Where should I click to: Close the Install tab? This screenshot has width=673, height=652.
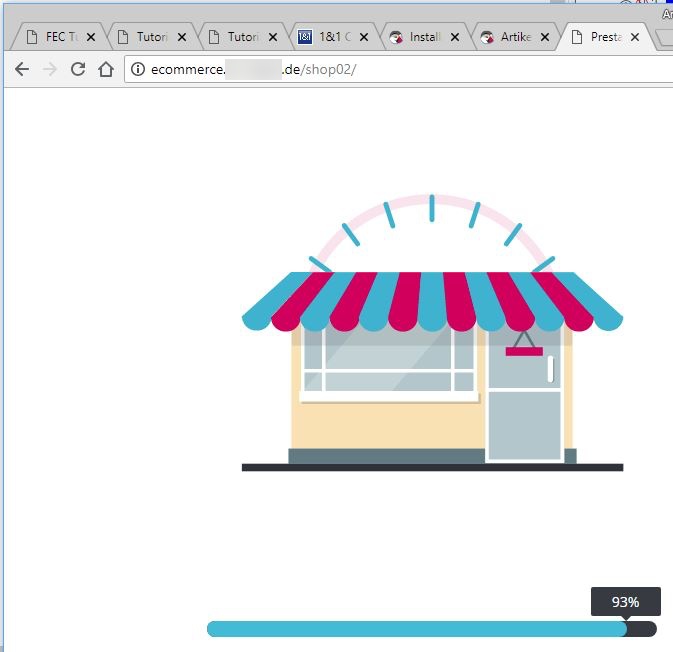(455, 37)
